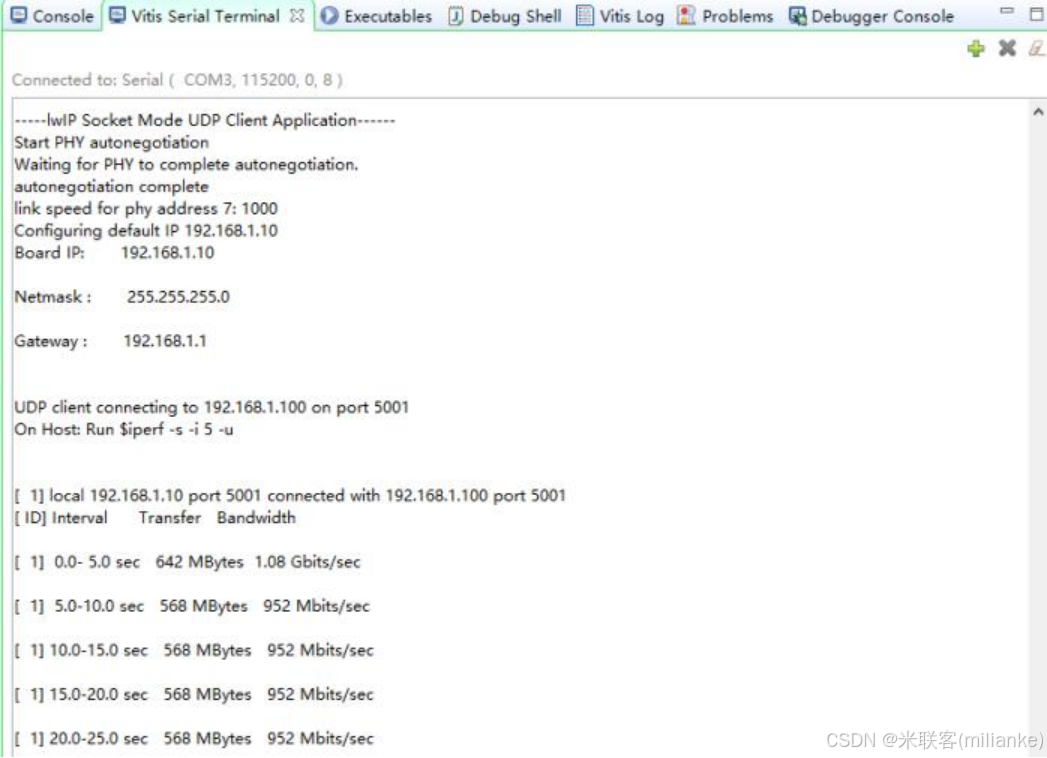The height and width of the screenshot is (758, 1047).
Task: Click the Console tab's monitor icon
Action: click(x=20, y=16)
